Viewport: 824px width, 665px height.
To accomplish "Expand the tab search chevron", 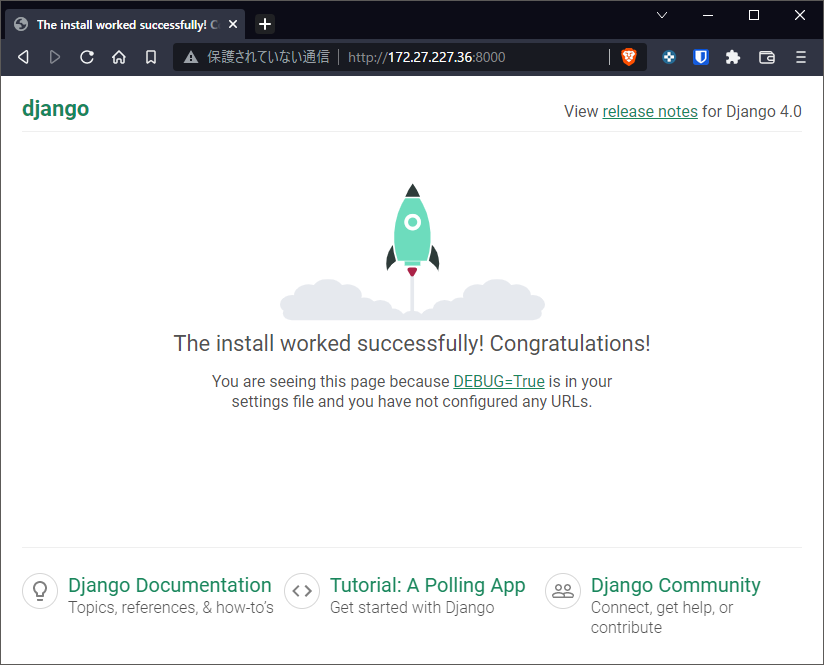I will (x=662, y=15).
